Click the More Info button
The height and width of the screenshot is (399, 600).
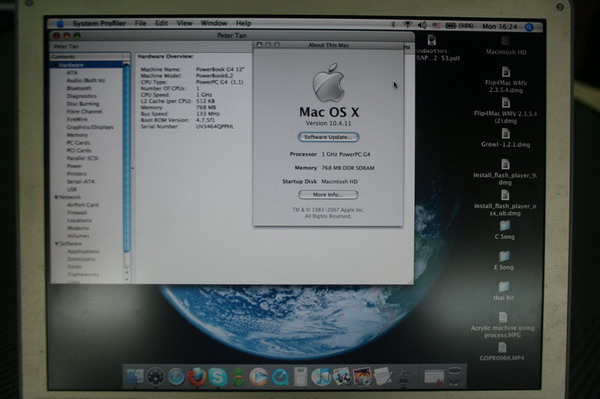point(328,195)
